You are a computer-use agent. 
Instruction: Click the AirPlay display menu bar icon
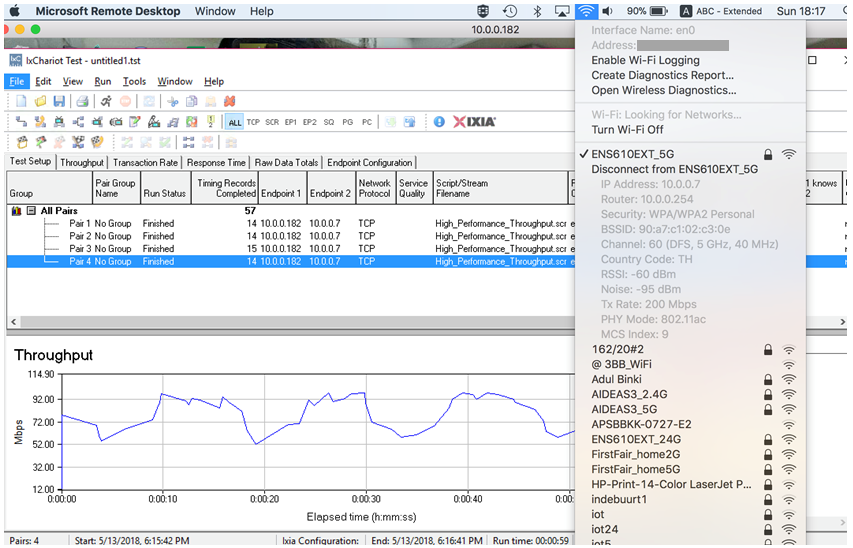pyautogui.click(x=562, y=11)
